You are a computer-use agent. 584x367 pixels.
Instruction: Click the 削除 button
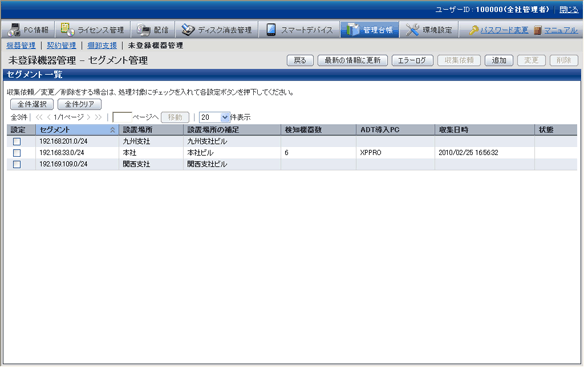(x=564, y=60)
